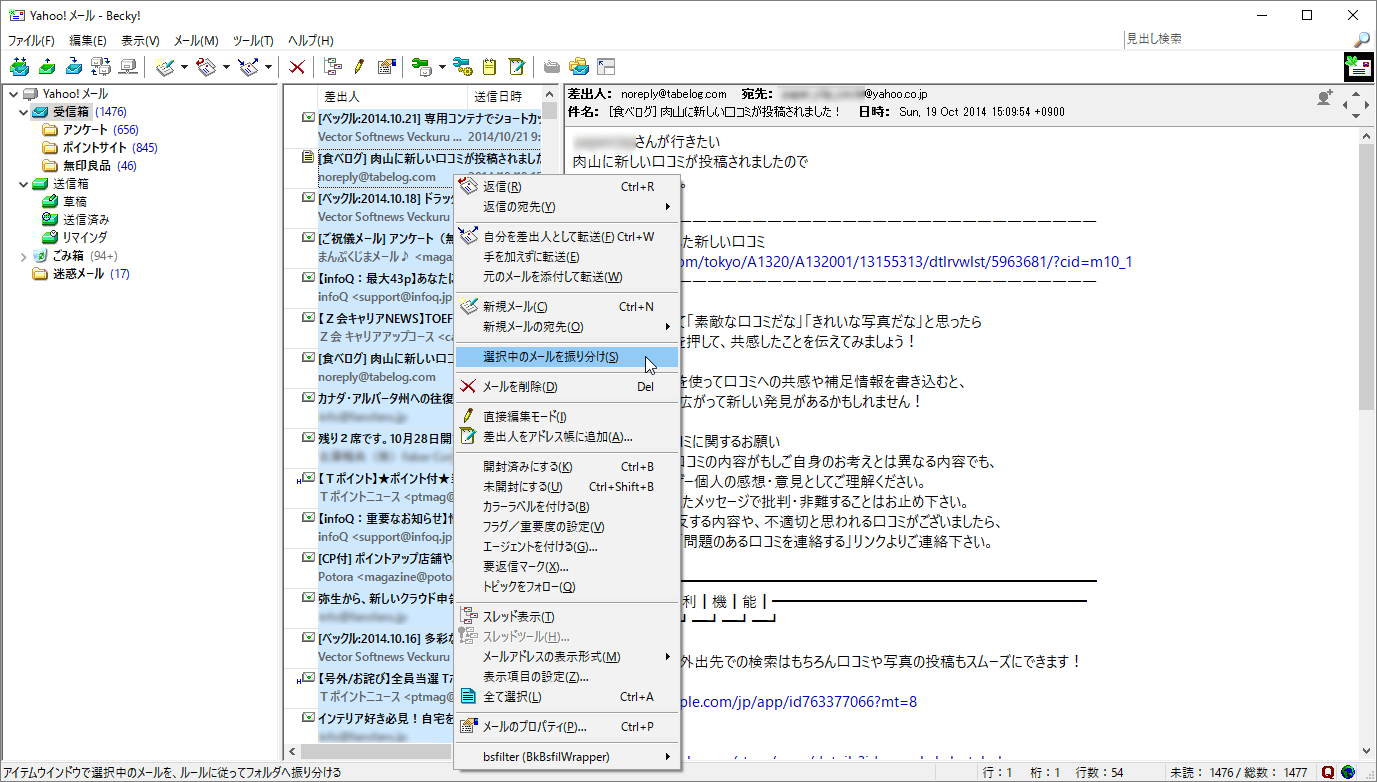
Task: Toggle thread view toolbar icon
Action: [333, 67]
